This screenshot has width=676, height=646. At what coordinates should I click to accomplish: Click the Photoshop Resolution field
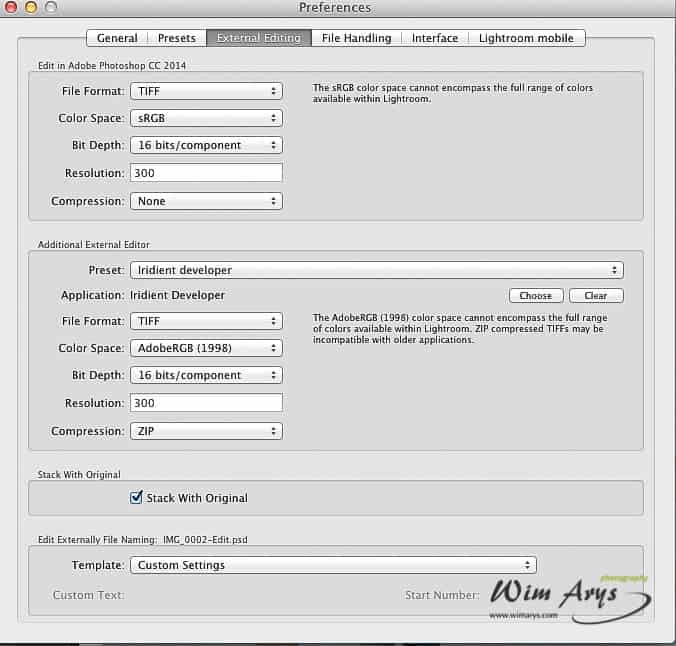click(206, 173)
